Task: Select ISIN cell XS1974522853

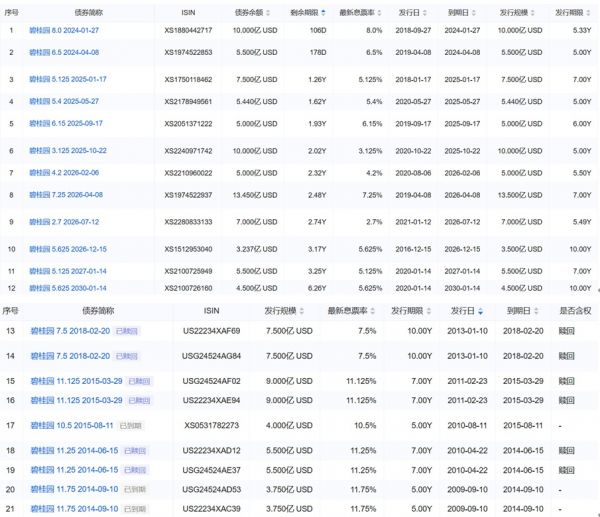Action: pos(188,52)
